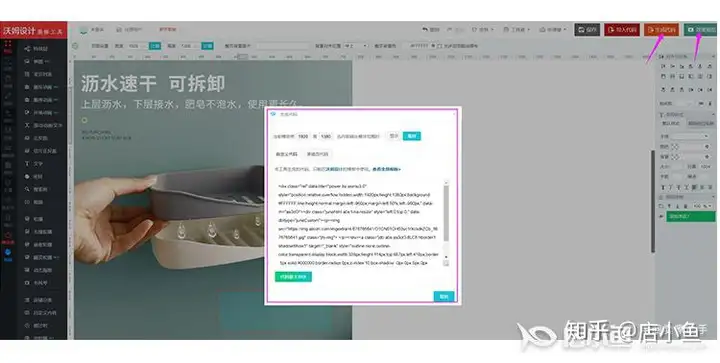Viewport: 720px width, 363px height.
Task: Click the undo arrow icon in top toolbar
Action: point(425,30)
